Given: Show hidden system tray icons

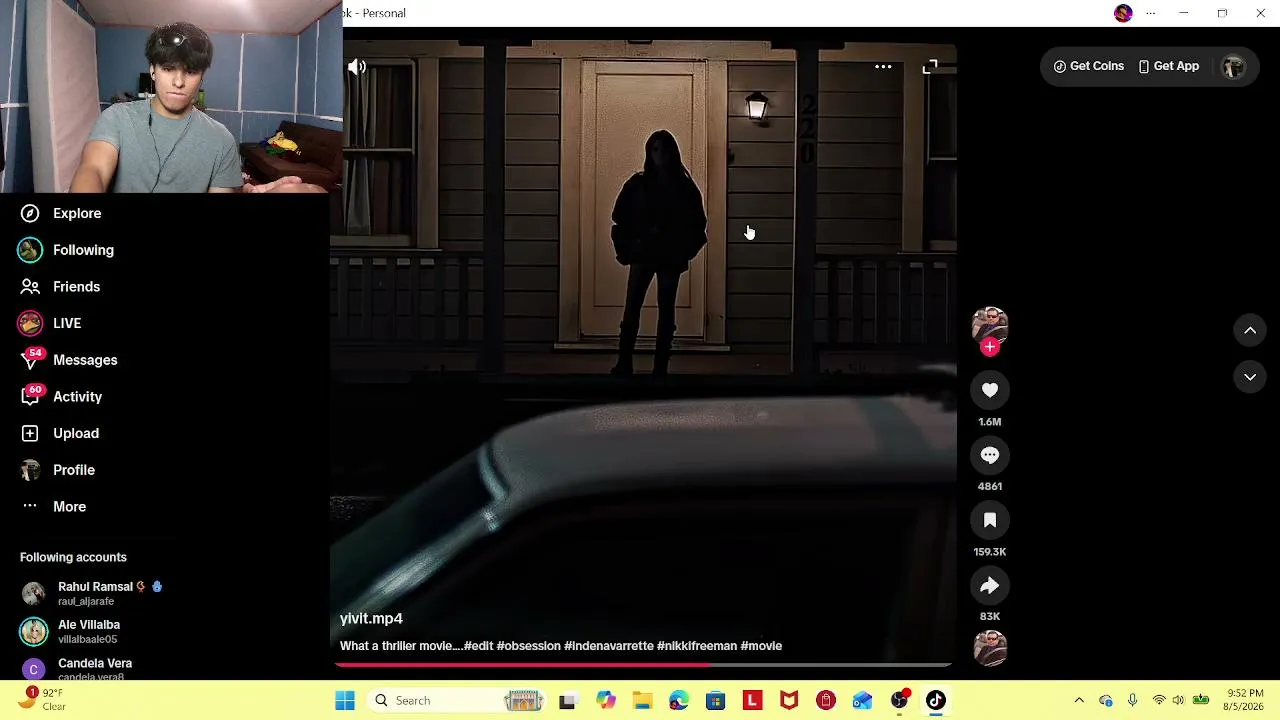Looking at the screenshot, I should coord(1079,700).
